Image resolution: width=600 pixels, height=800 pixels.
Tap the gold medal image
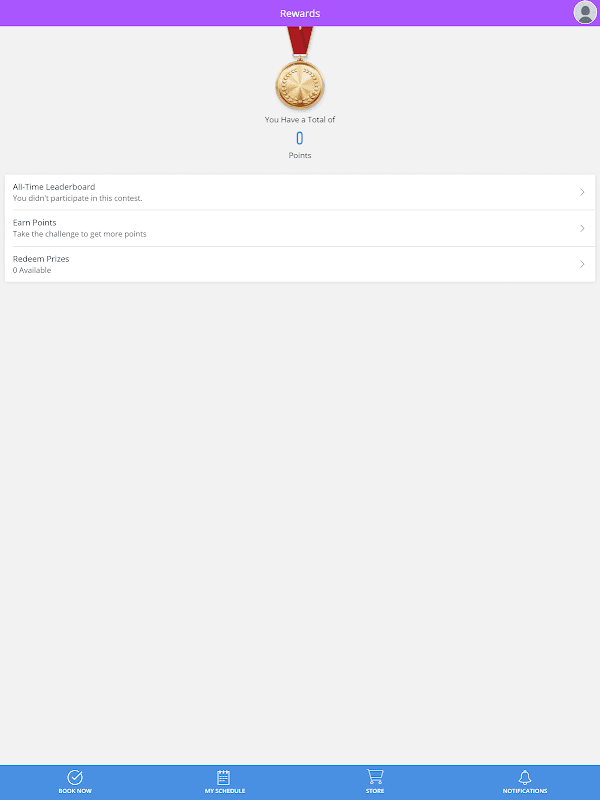coord(300,68)
